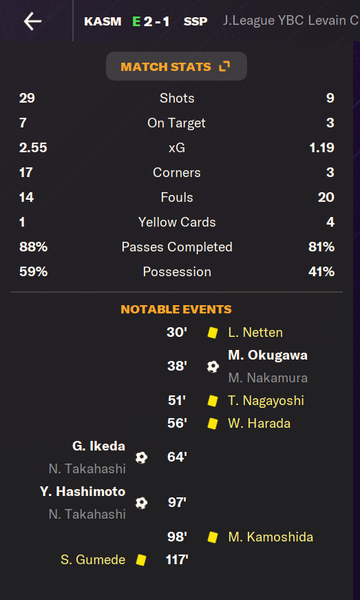The image size is (360, 600).
Task: Click the 2 - 1 match score
Action: pos(156,22)
